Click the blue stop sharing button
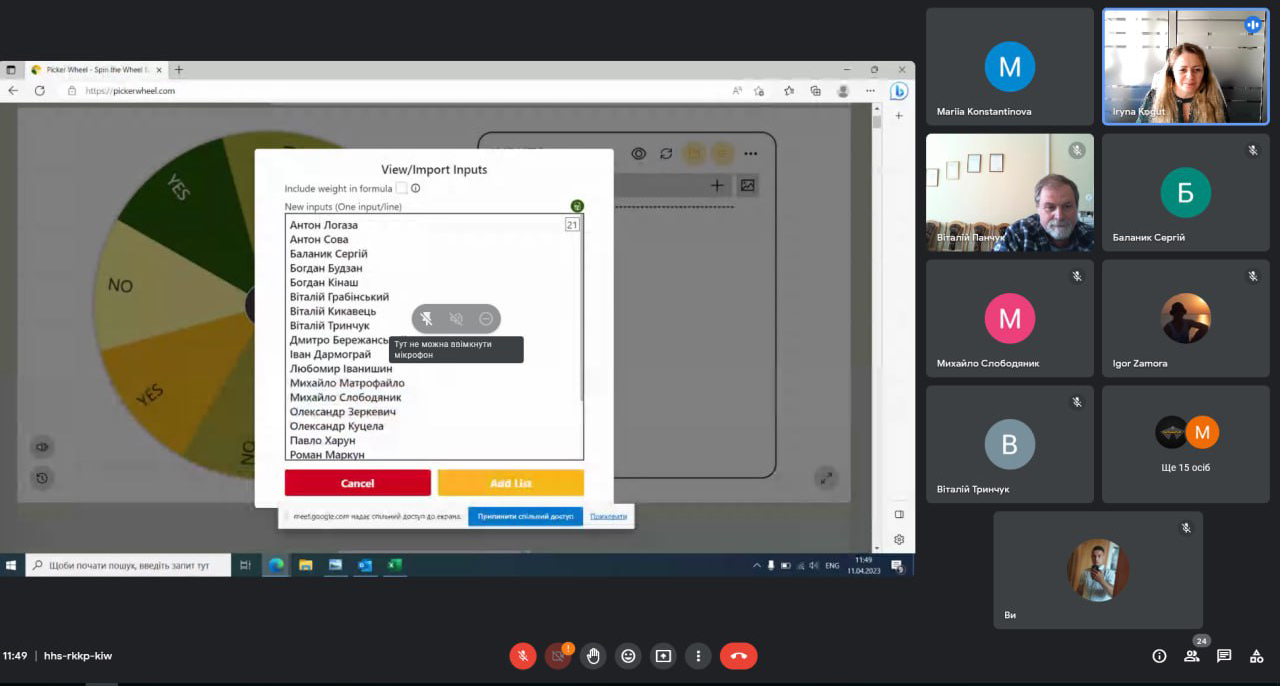1280x686 pixels. pos(525,517)
